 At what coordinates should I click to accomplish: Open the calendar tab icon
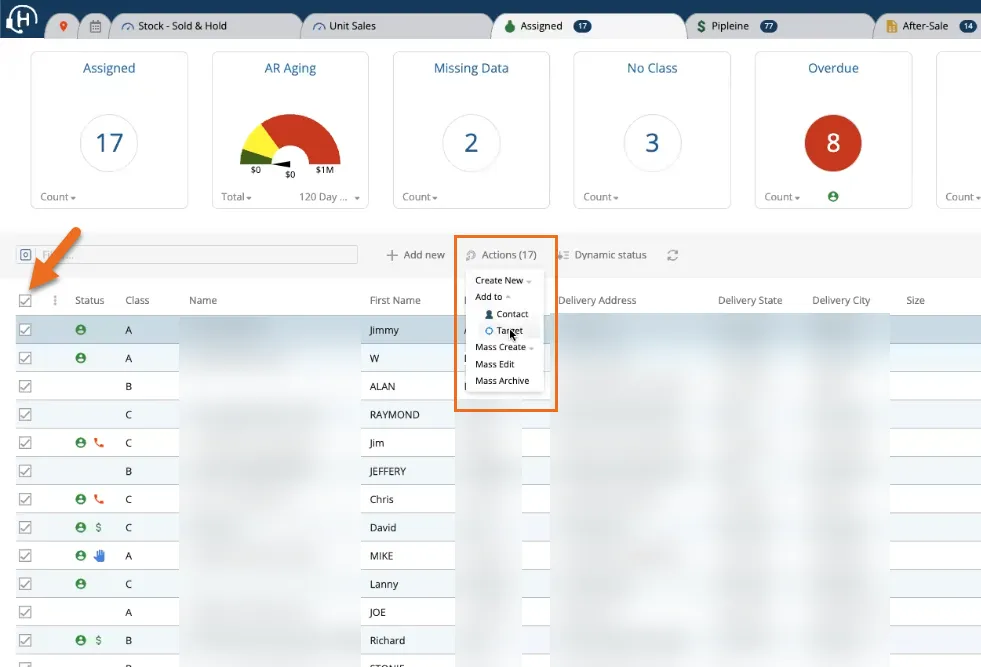[95, 26]
